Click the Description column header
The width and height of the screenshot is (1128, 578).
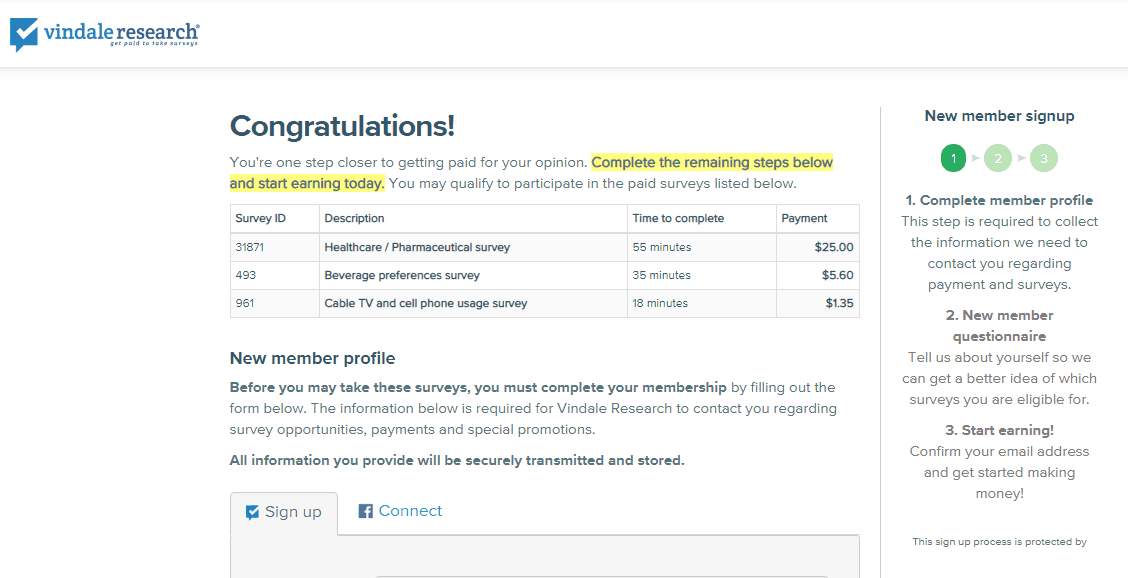[x=354, y=218]
